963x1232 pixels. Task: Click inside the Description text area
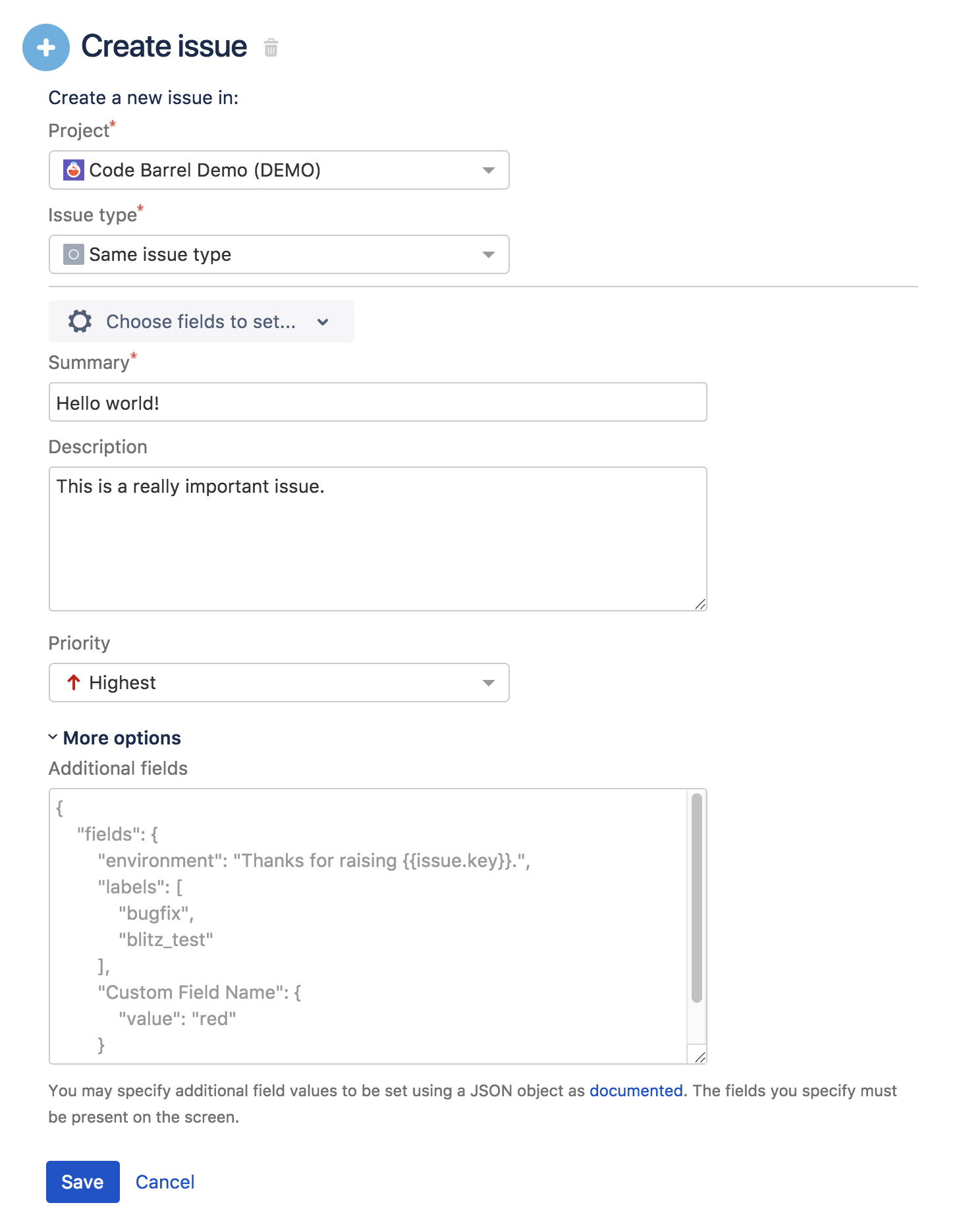[x=377, y=540]
